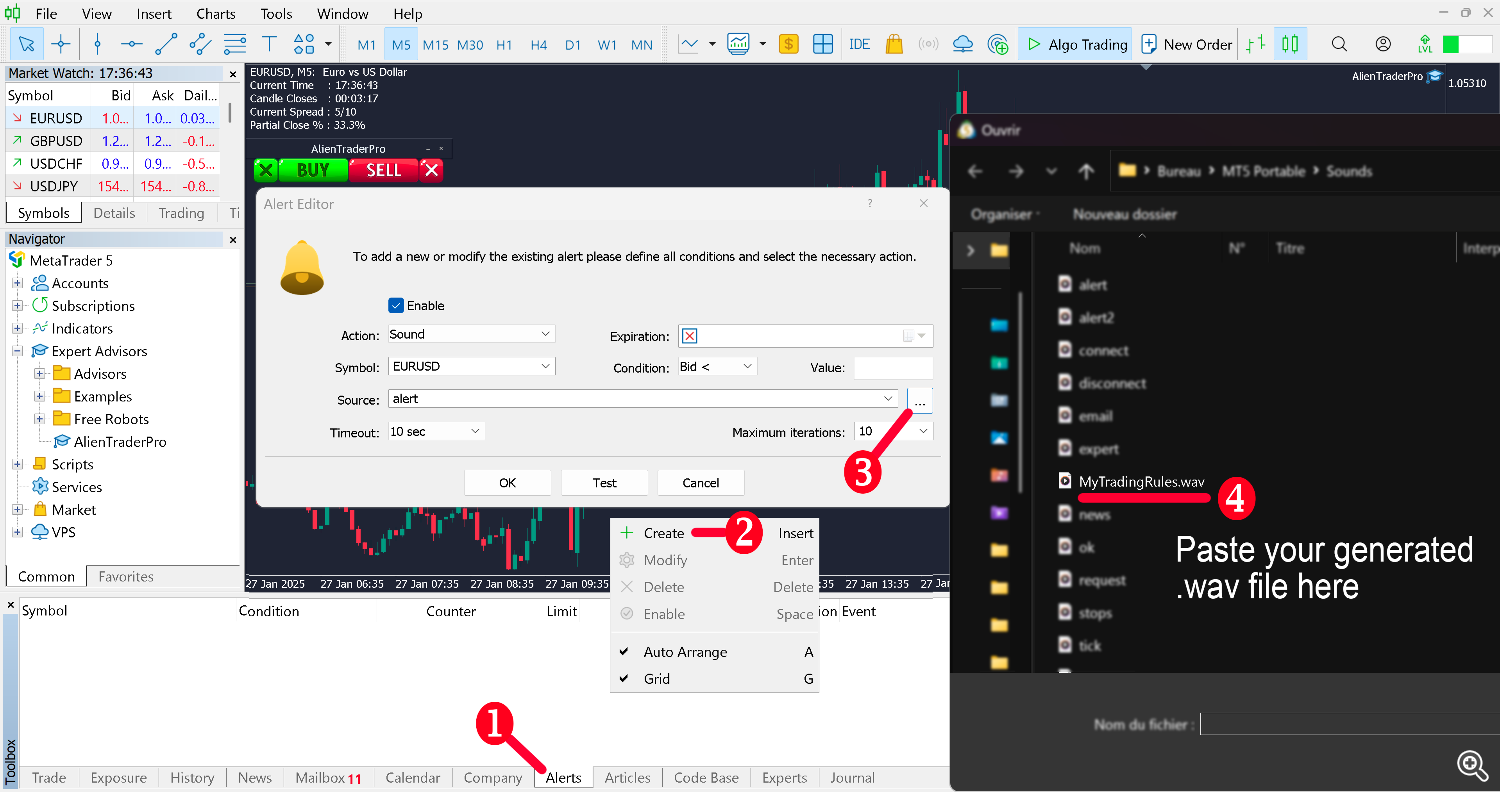Click the gold dollar trading icon
This screenshot has height=792, width=1500.
789,44
